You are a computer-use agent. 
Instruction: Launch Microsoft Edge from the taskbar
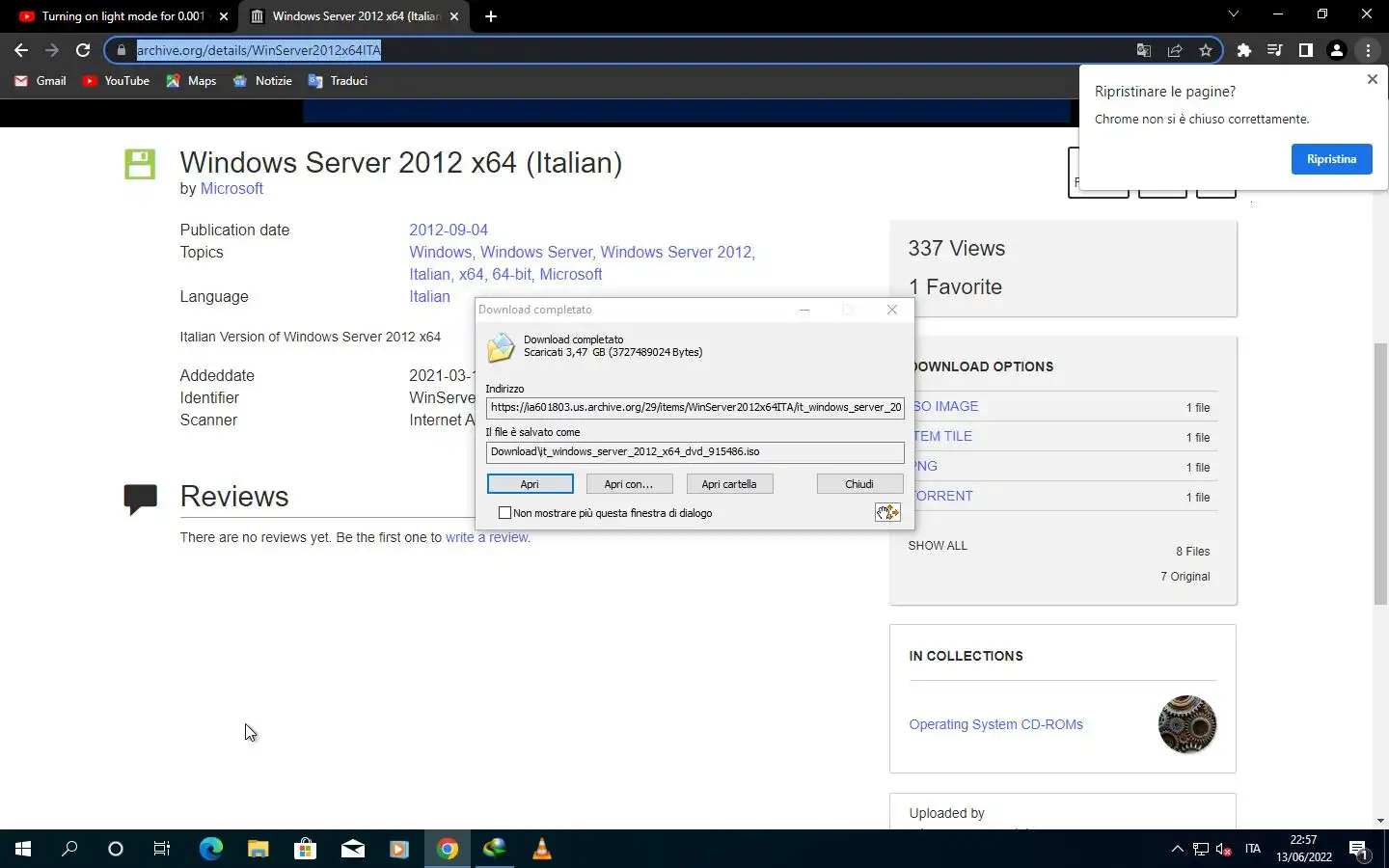[x=210, y=849]
